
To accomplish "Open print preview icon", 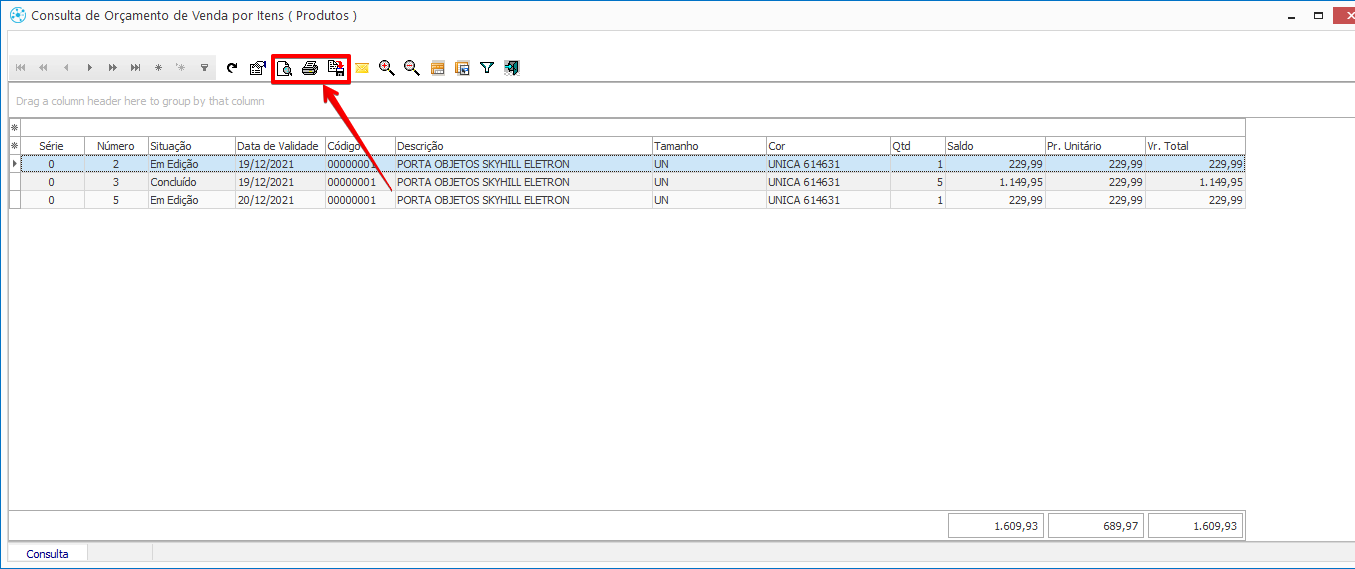I will coord(284,68).
